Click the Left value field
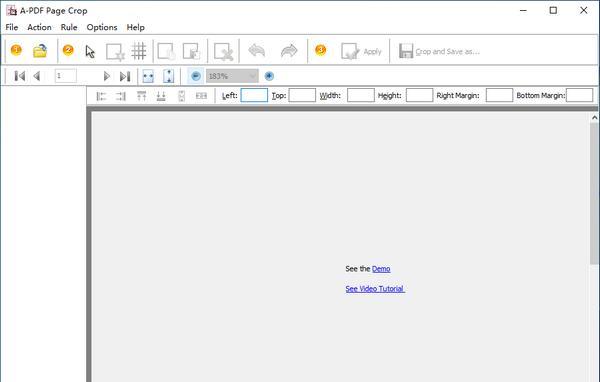600x382 pixels. (254, 95)
